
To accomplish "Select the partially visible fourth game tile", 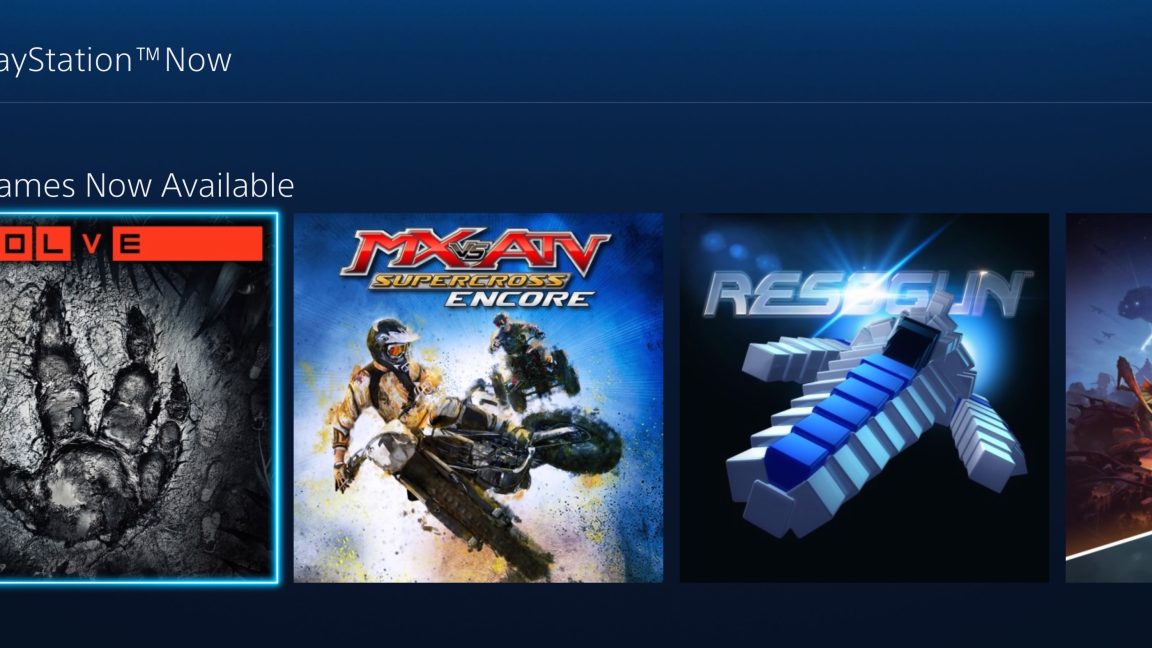I will [x=1109, y=397].
